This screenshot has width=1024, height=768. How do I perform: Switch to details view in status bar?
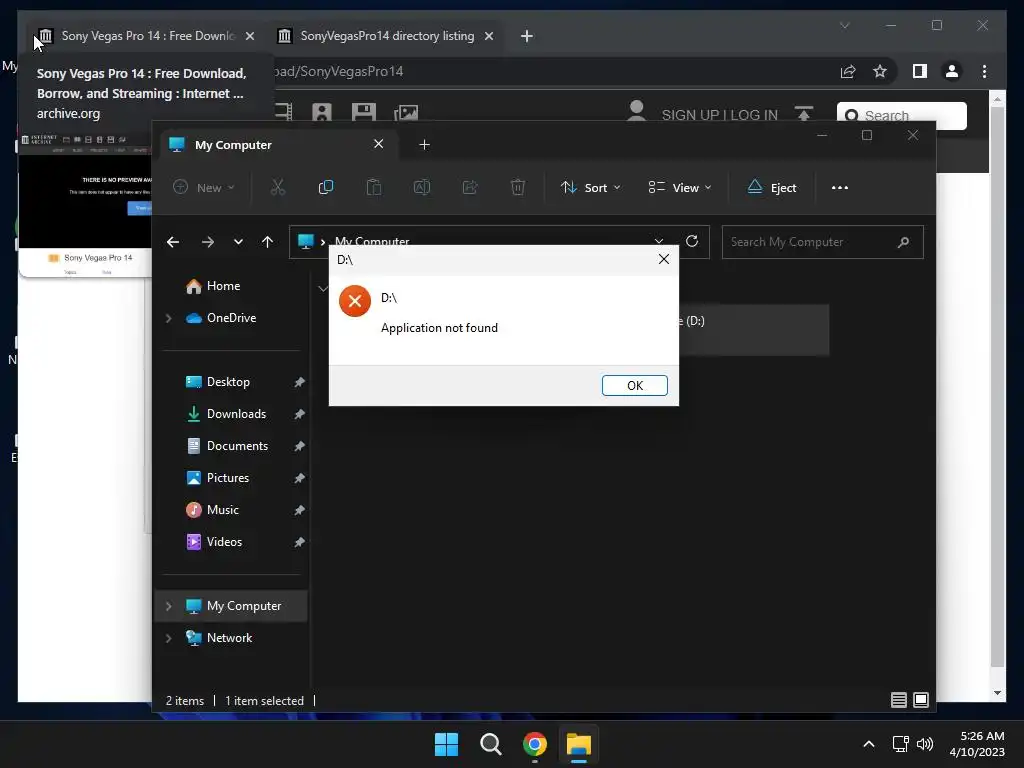coord(899,700)
